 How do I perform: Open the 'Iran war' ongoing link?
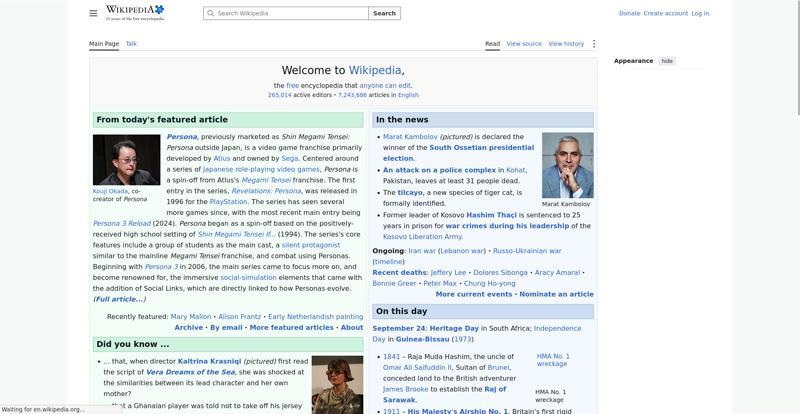click(422, 251)
